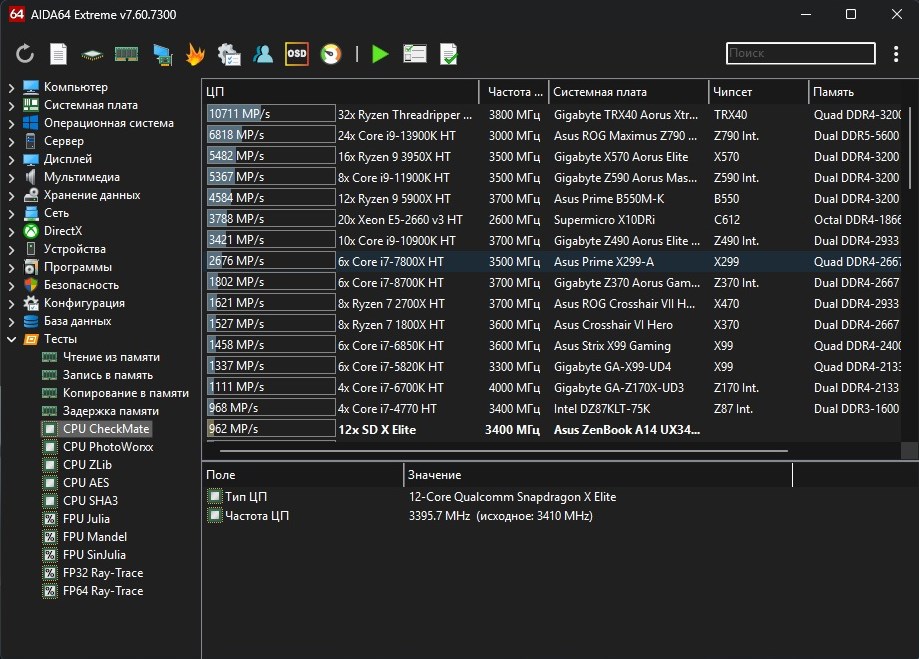
Task: Open the flame stability test icon
Action: [x=195, y=54]
